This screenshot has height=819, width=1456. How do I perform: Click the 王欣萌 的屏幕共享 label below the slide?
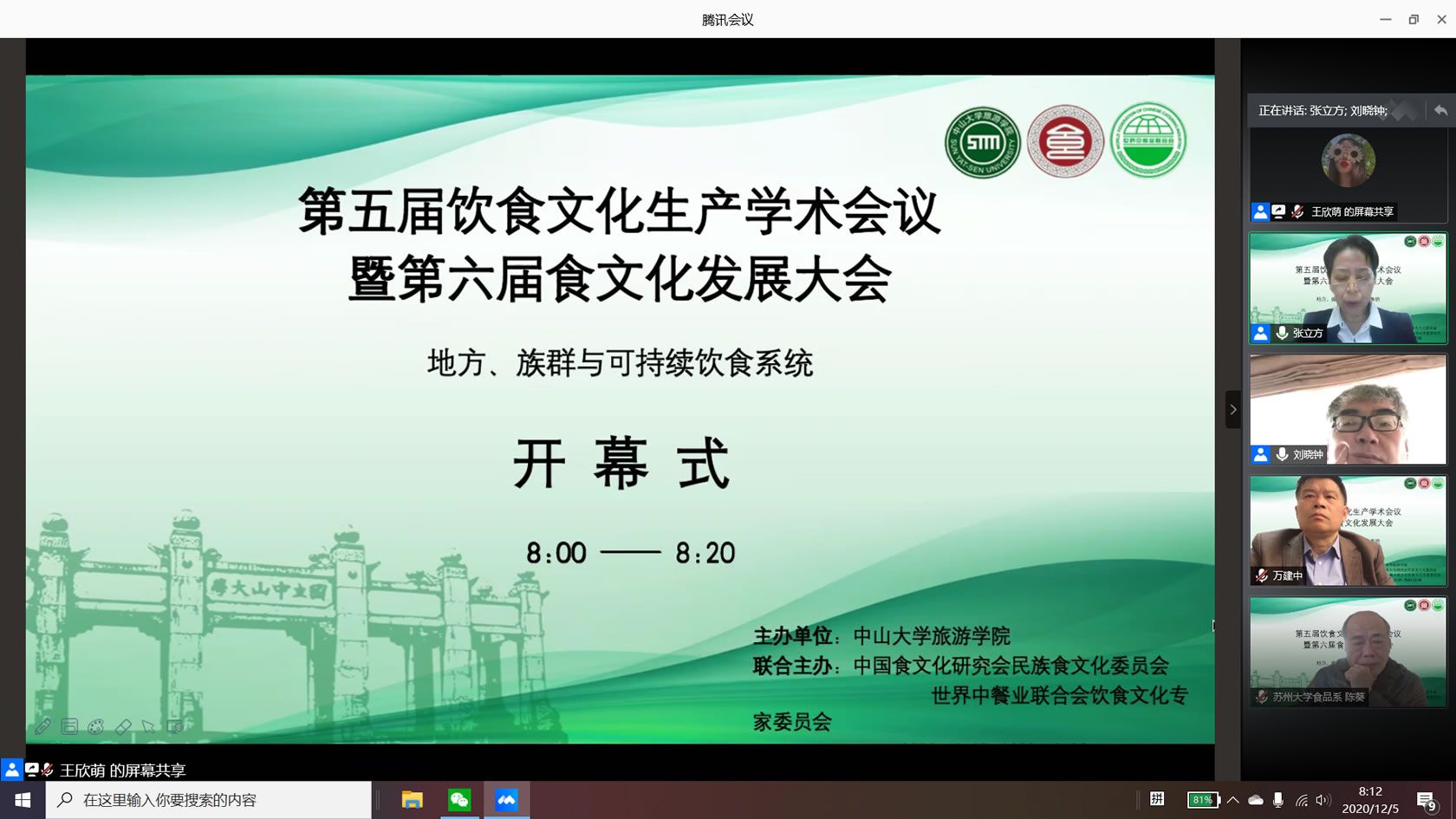pos(122,770)
